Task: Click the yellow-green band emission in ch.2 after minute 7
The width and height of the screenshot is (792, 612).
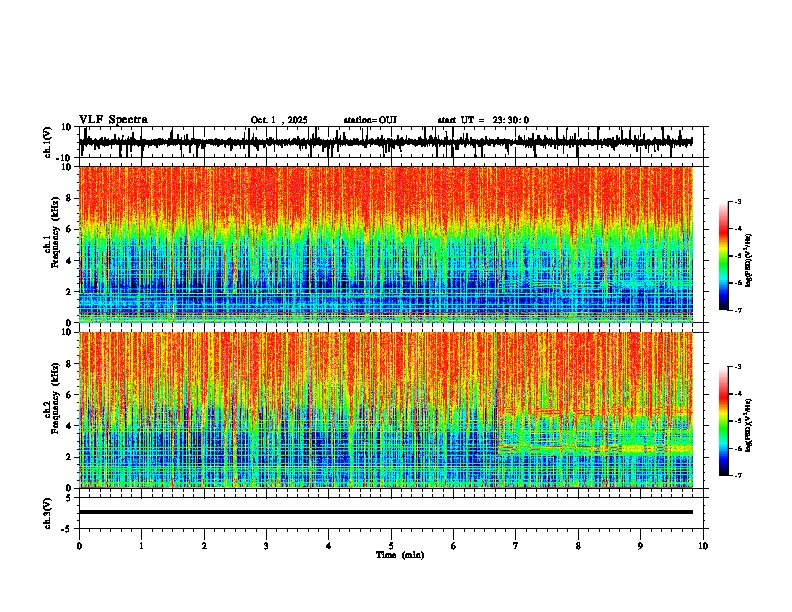Action: pos(595,447)
